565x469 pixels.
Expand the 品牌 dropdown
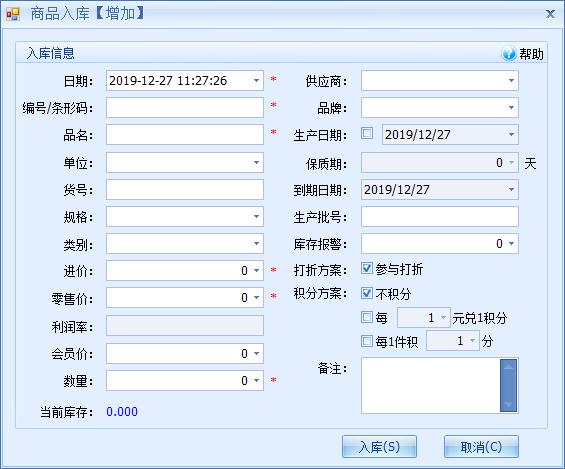pyautogui.click(x=511, y=107)
